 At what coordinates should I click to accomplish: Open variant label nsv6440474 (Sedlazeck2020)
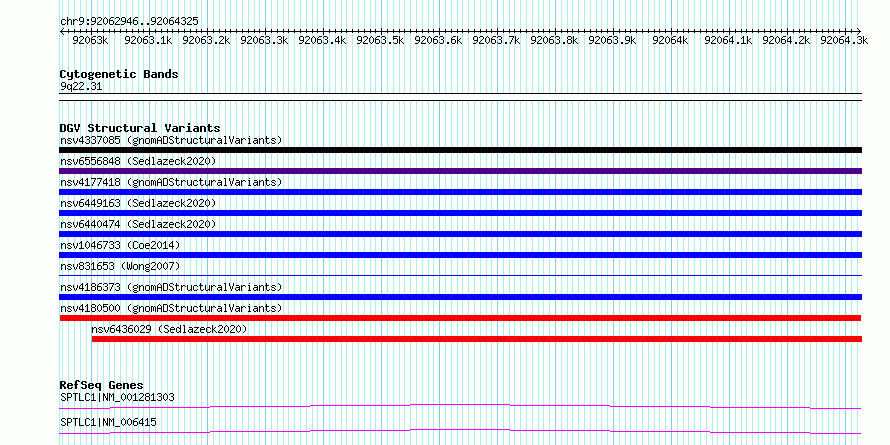click(x=138, y=224)
